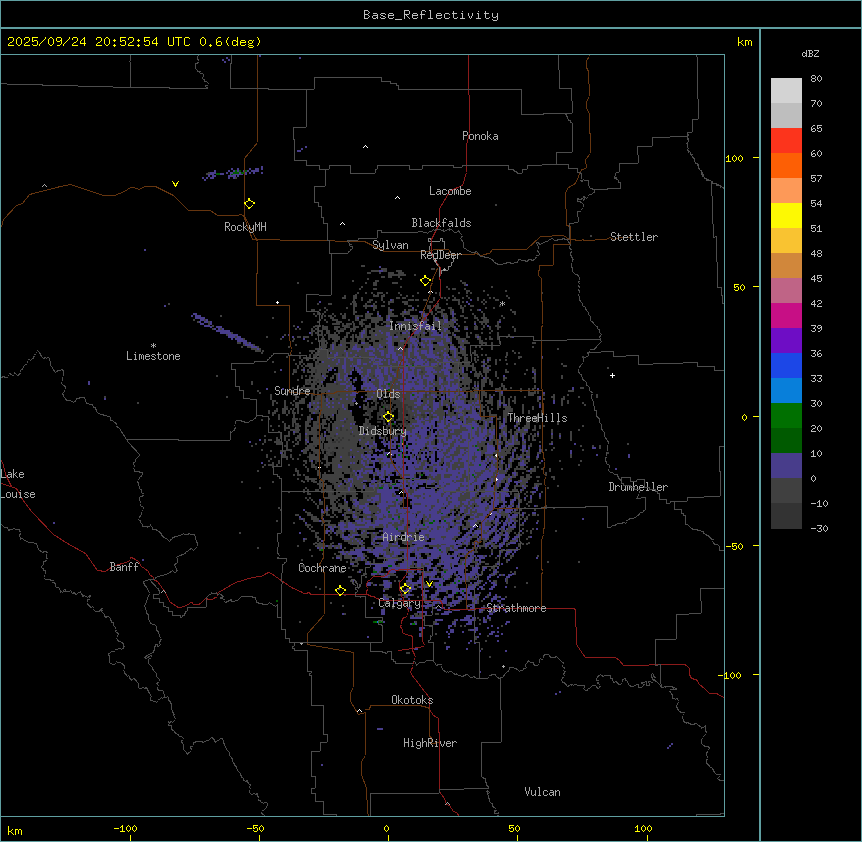Click the Ponoka city label
This screenshot has width=862, height=842.
click(480, 136)
